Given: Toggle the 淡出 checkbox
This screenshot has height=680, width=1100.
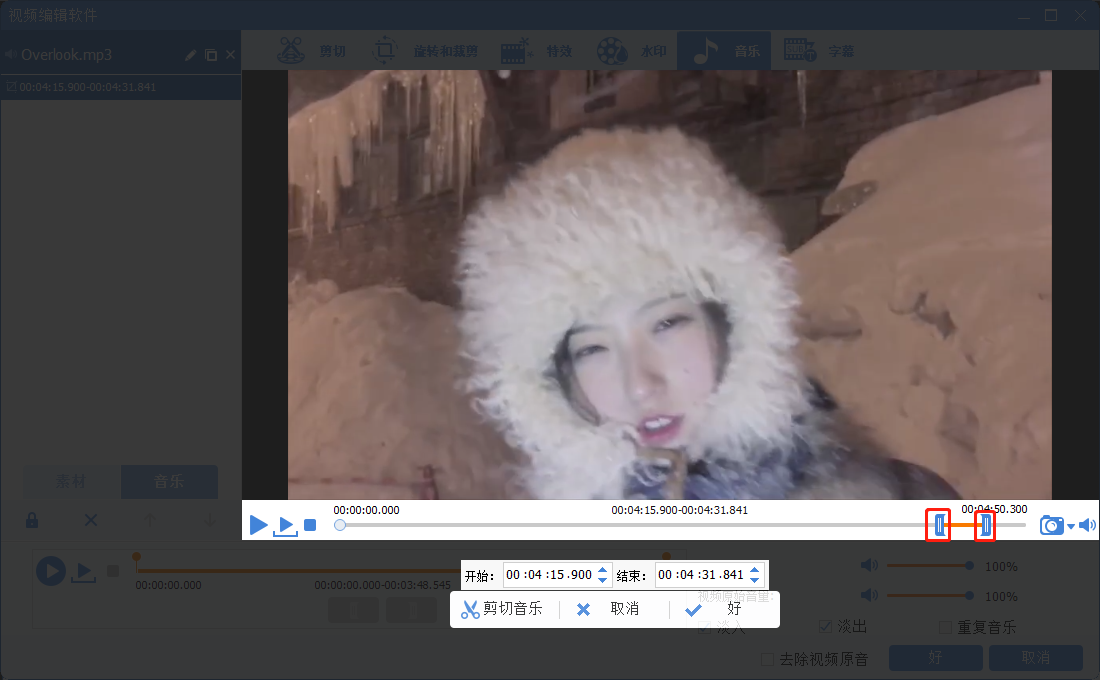Looking at the screenshot, I should click(825, 626).
